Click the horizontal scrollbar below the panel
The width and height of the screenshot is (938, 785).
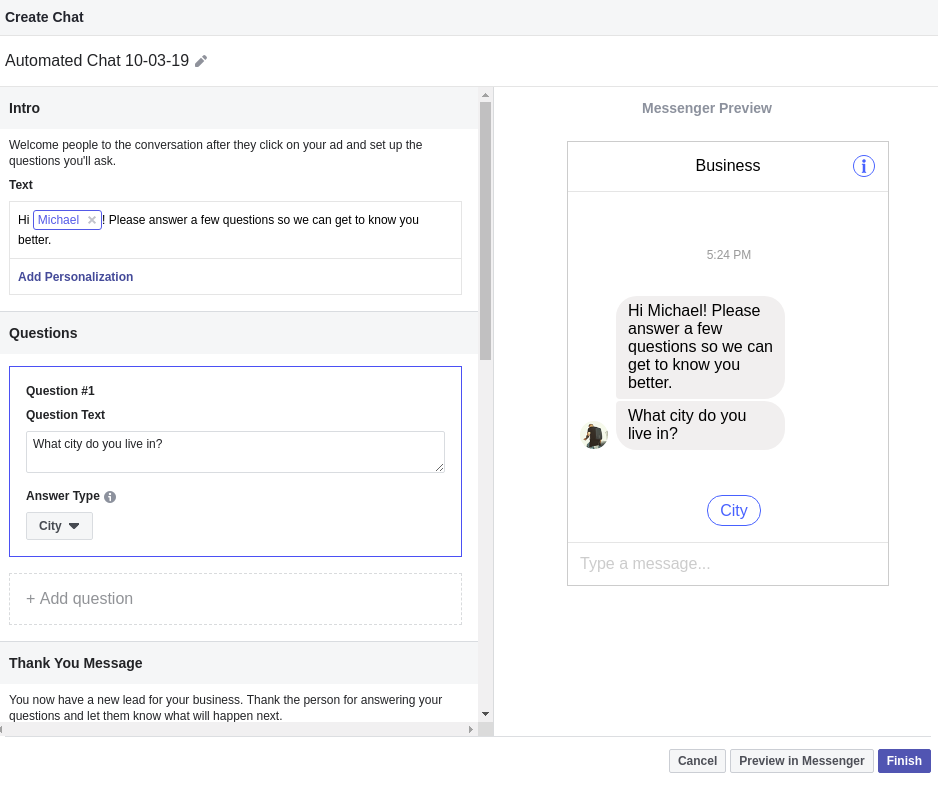(235, 730)
